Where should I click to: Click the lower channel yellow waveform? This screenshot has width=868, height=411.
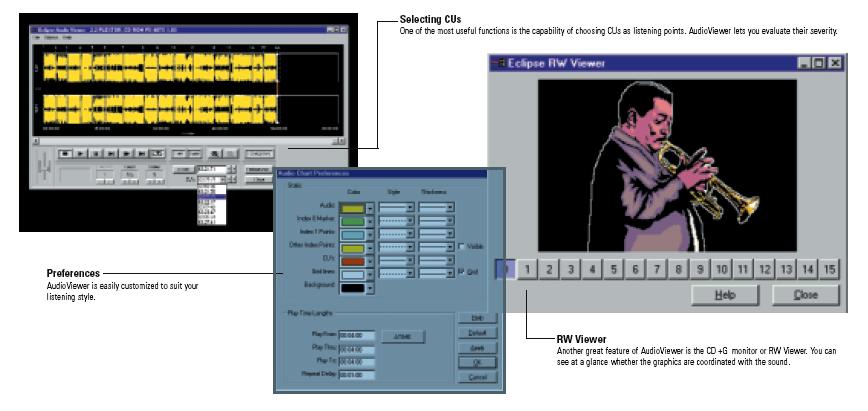click(x=161, y=109)
